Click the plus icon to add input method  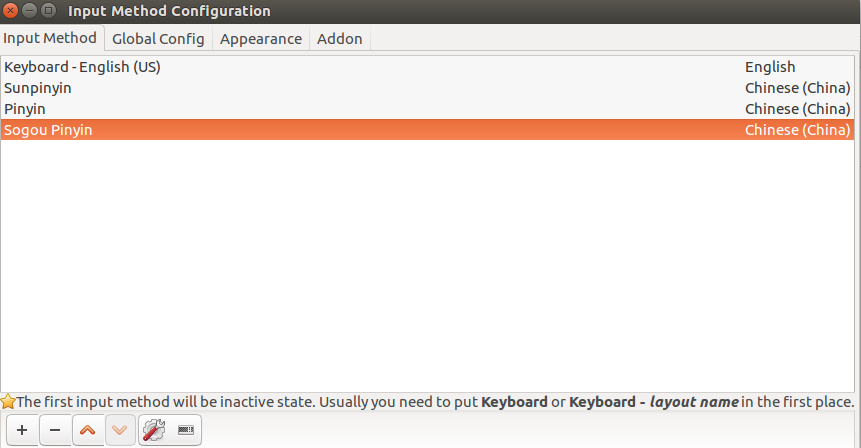point(22,430)
